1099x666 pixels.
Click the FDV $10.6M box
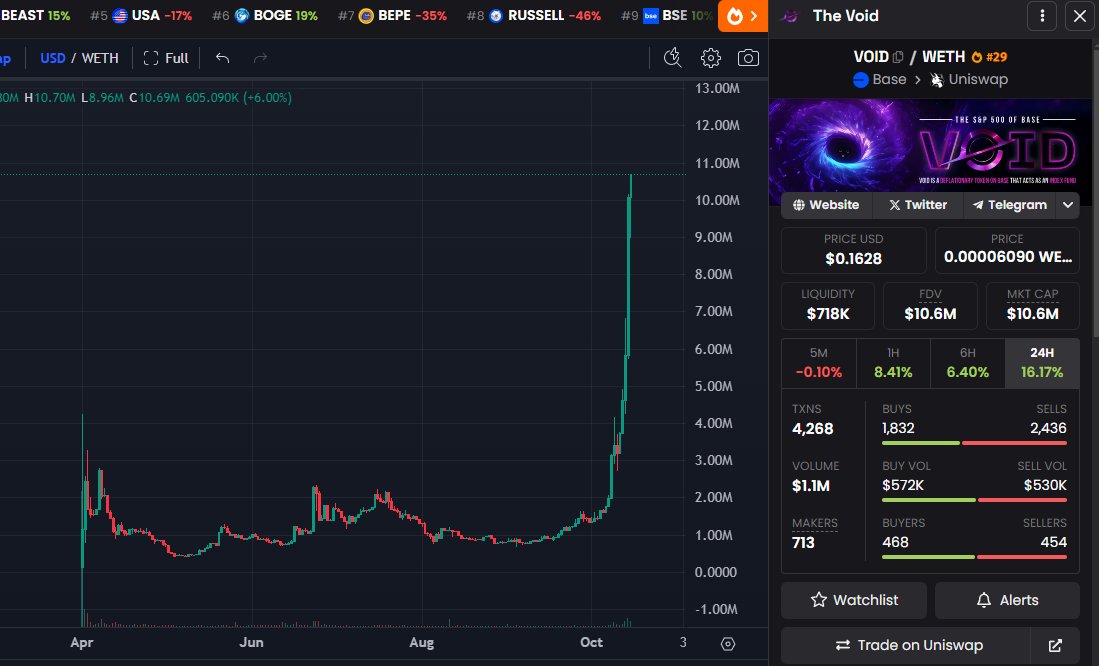click(x=930, y=305)
